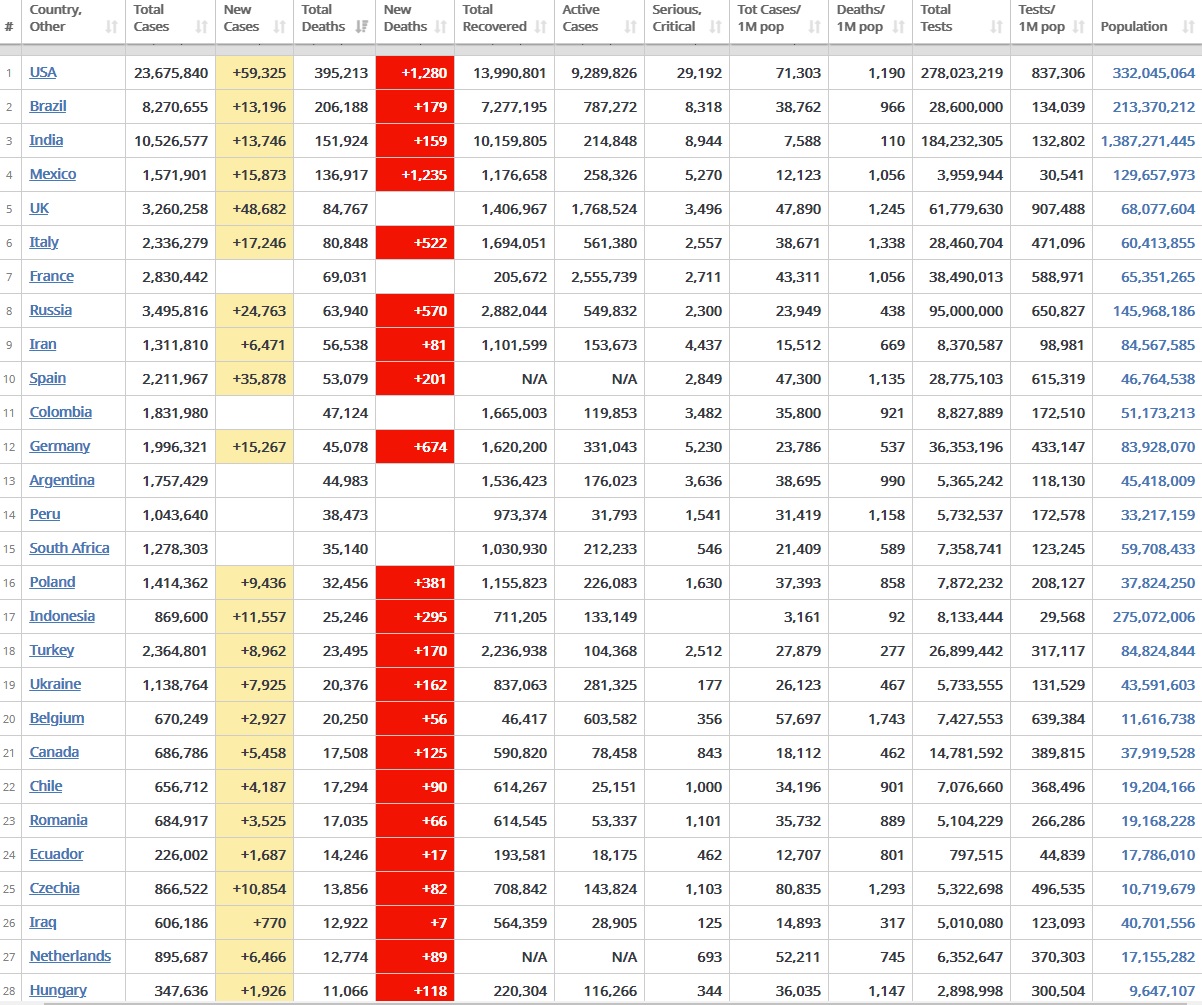Select France active cases cell 2,555,739

601,277
